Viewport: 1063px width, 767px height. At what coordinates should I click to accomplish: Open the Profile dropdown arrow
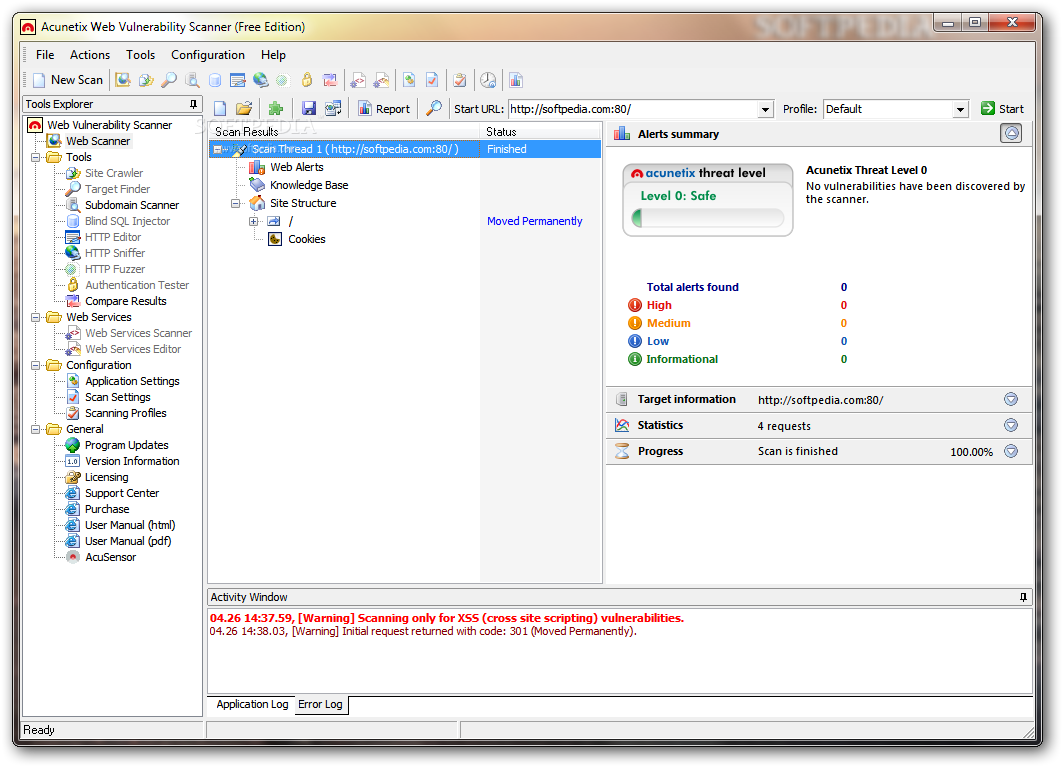(960, 109)
